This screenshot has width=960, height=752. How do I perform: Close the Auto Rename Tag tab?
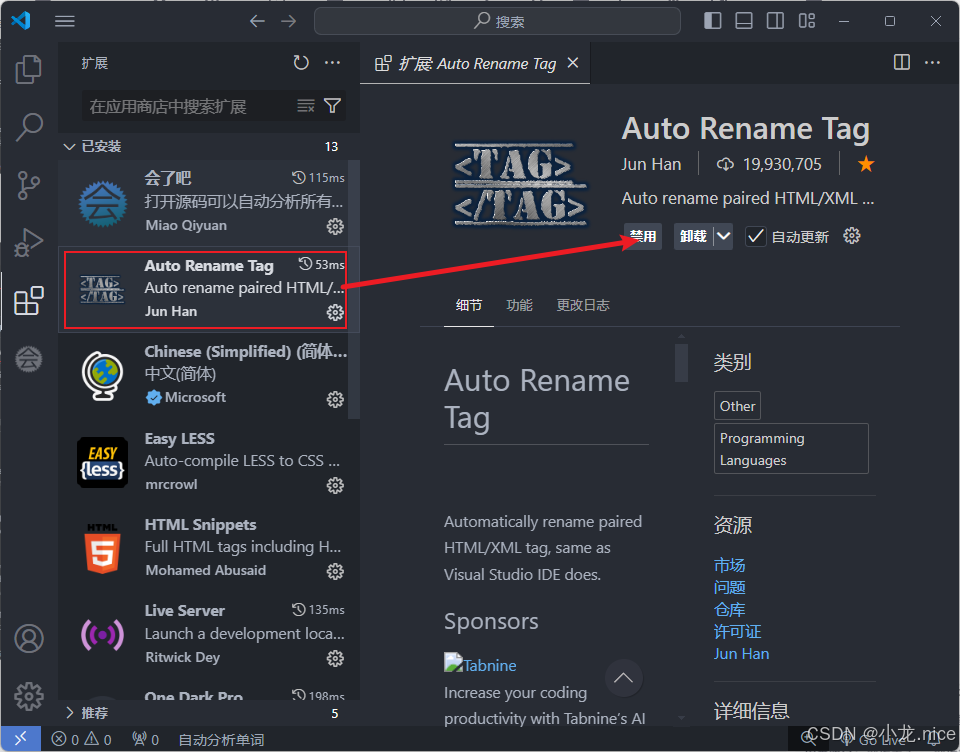[573, 62]
